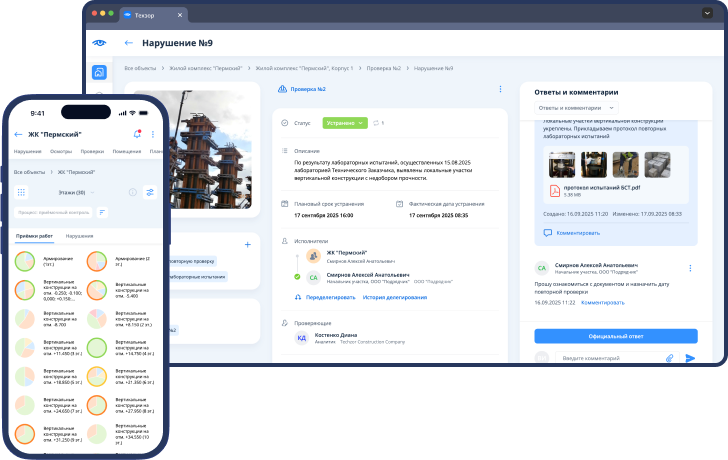This screenshot has height=460, width=728.
Task: Click the лабораторные испытания tag
Action: pos(197,277)
